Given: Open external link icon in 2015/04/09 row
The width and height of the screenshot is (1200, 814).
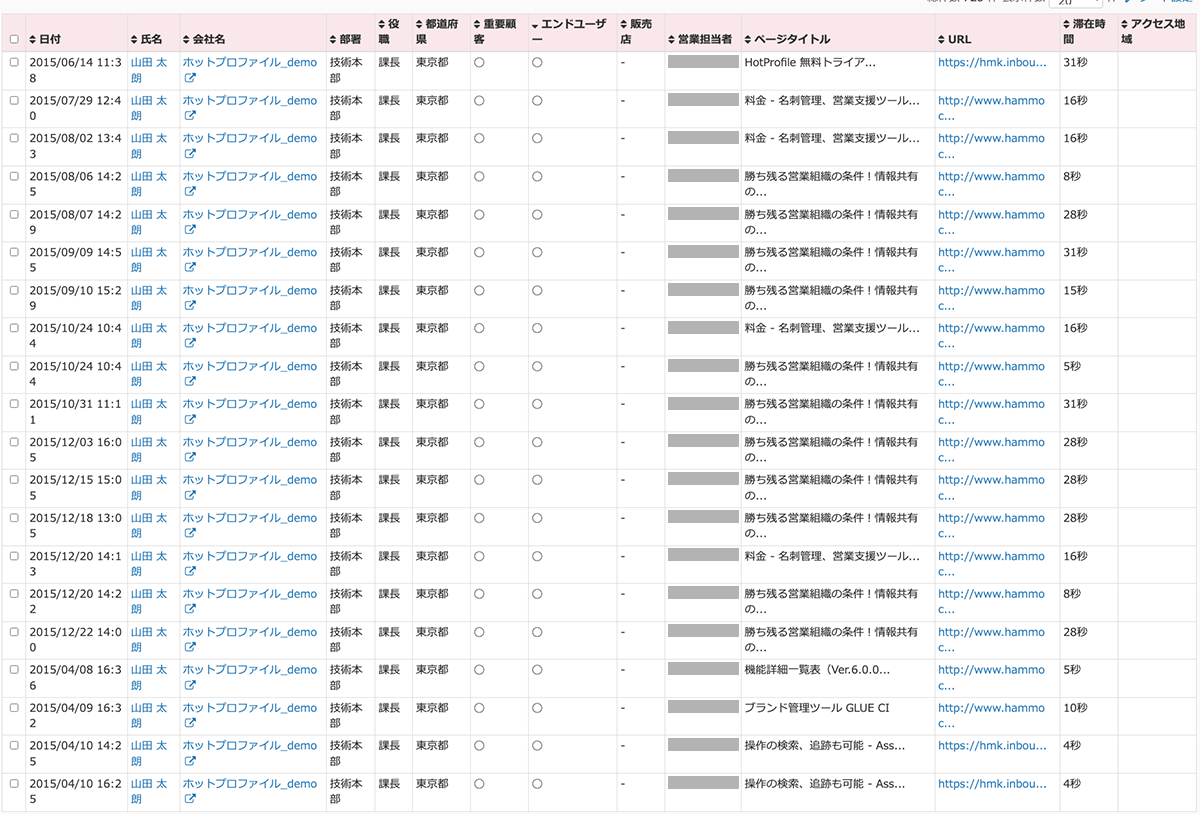Looking at the screenshot, I should coord(190,724).
